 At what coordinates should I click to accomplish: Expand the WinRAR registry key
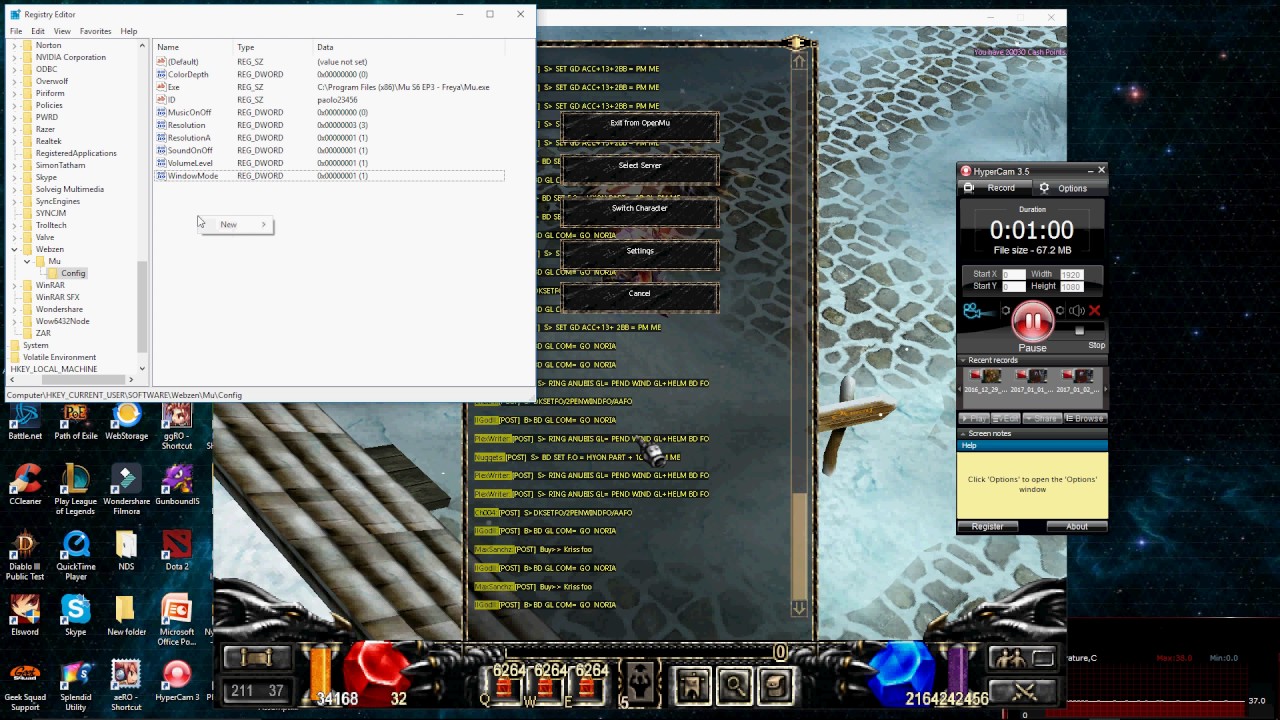14,285
